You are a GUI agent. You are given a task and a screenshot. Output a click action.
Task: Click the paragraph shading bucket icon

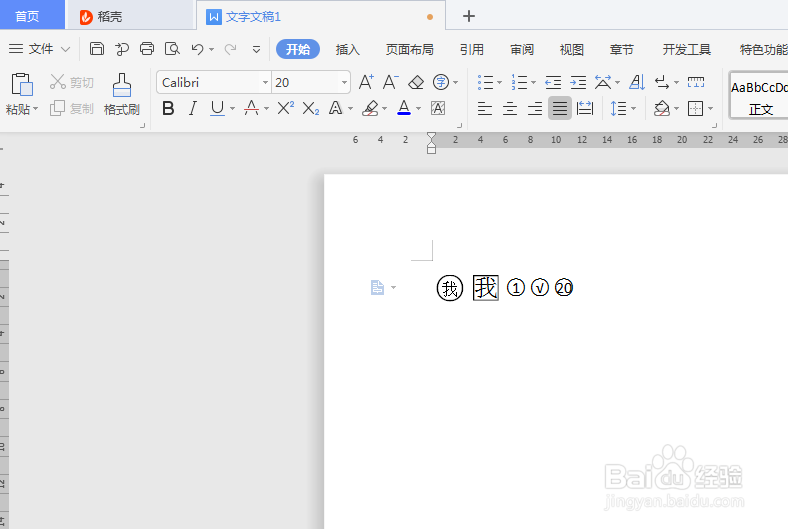[662, 108]
